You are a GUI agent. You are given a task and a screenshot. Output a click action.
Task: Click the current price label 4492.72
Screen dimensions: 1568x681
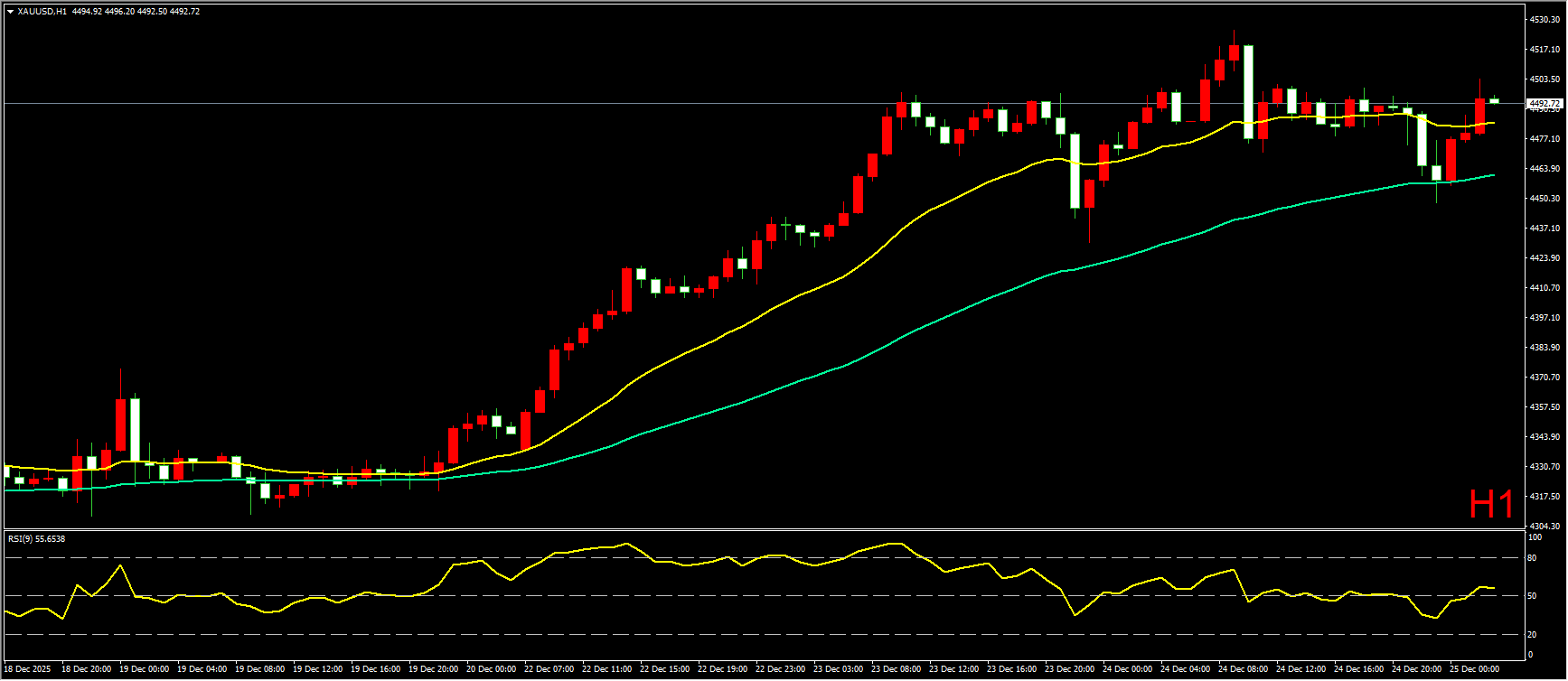click(1544, 104)
